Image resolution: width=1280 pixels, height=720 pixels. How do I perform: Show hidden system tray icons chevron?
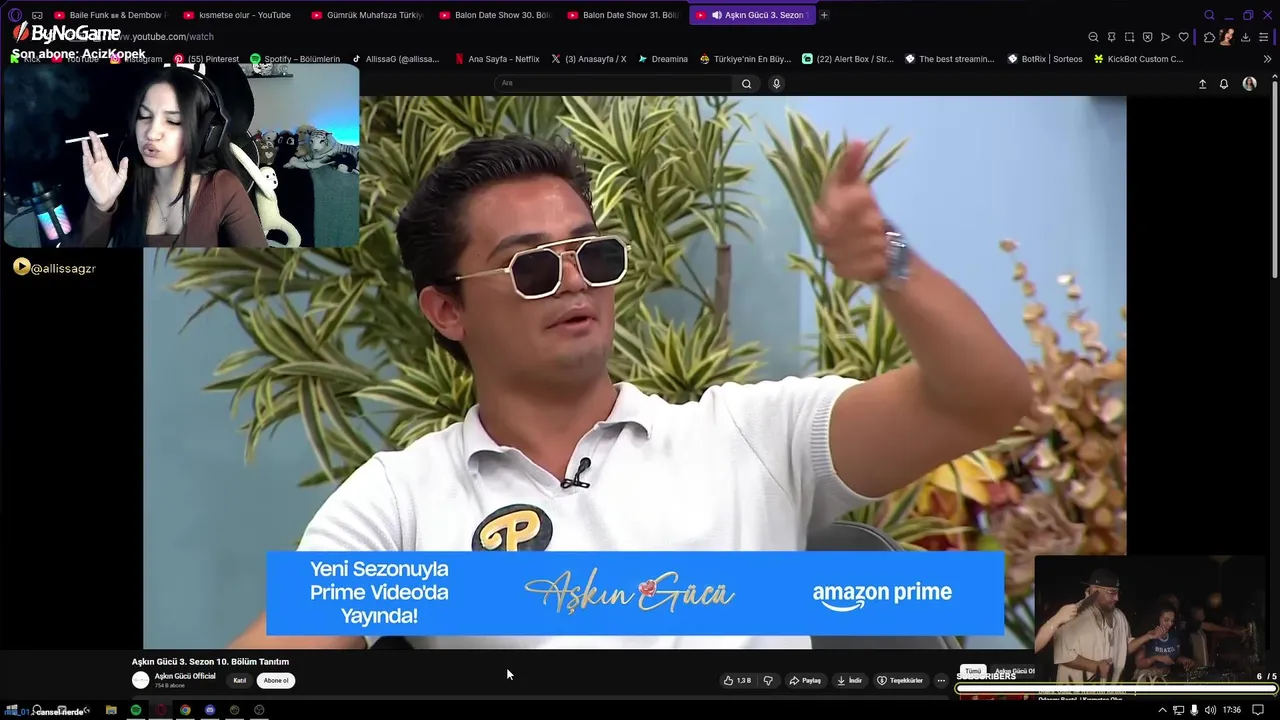[x=1162, y=710]
